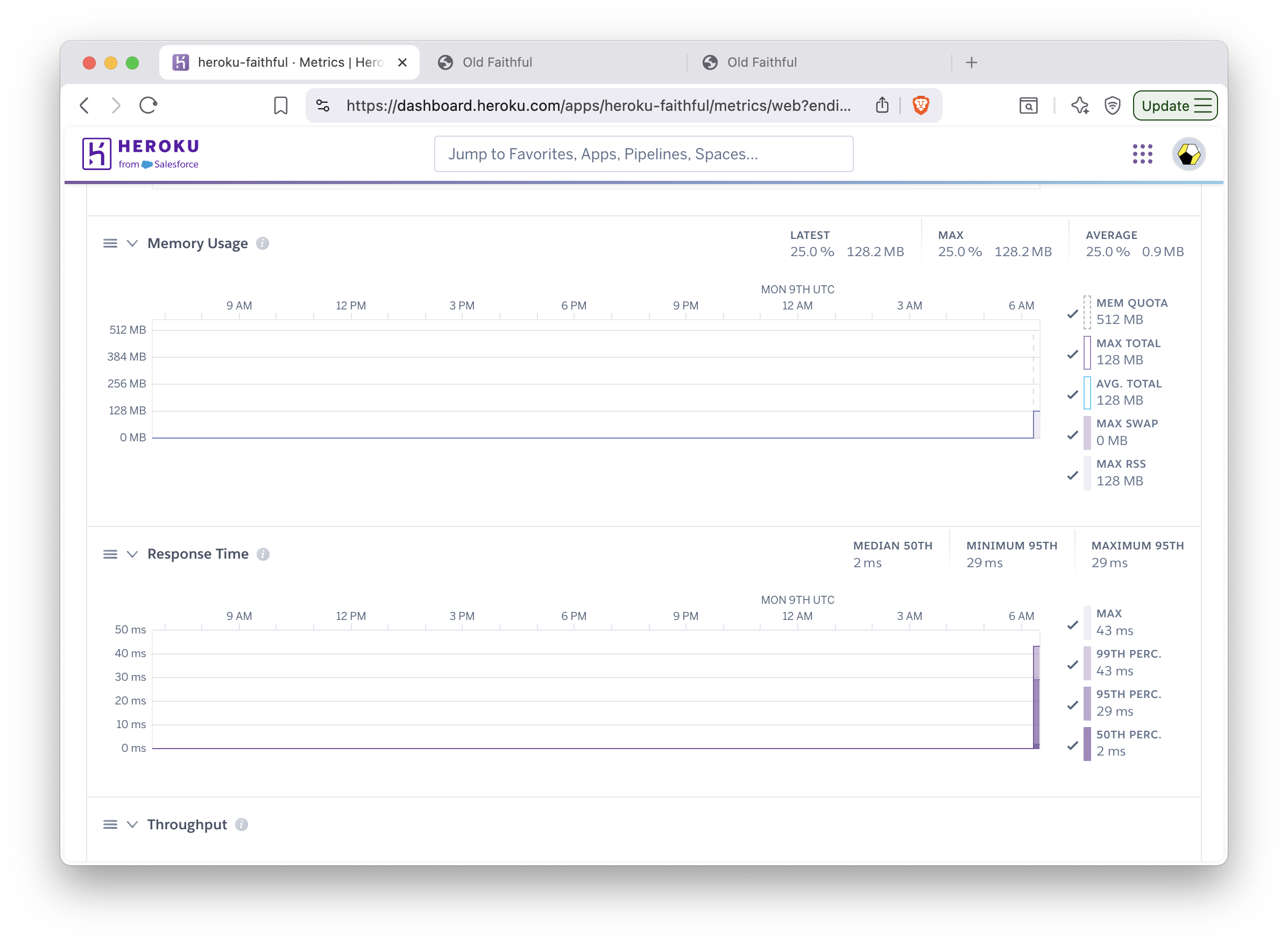Open a new browser tab
1288x945 pixels.
tap(971, 62)
